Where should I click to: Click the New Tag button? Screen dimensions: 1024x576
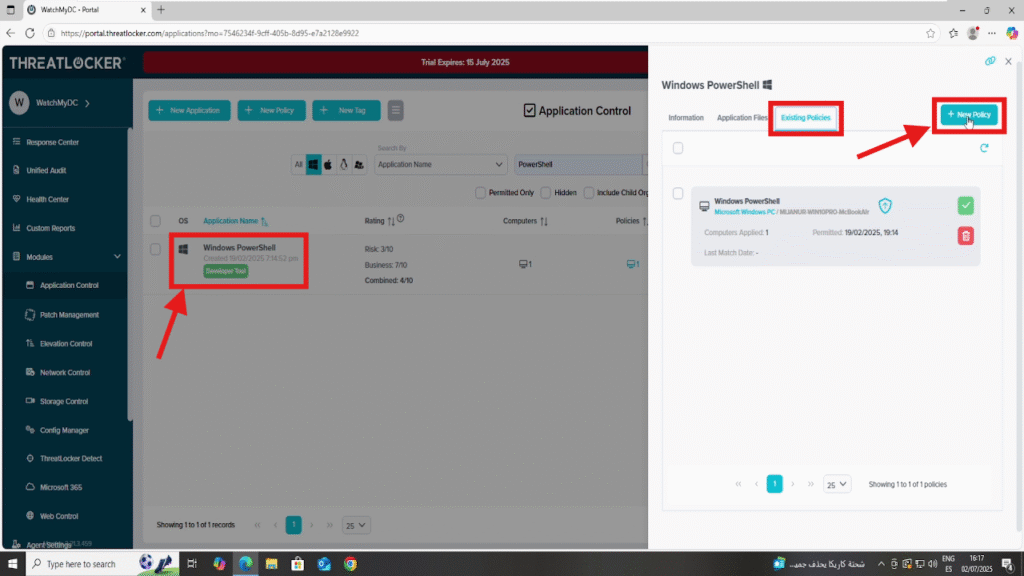(x=346, y=110)
